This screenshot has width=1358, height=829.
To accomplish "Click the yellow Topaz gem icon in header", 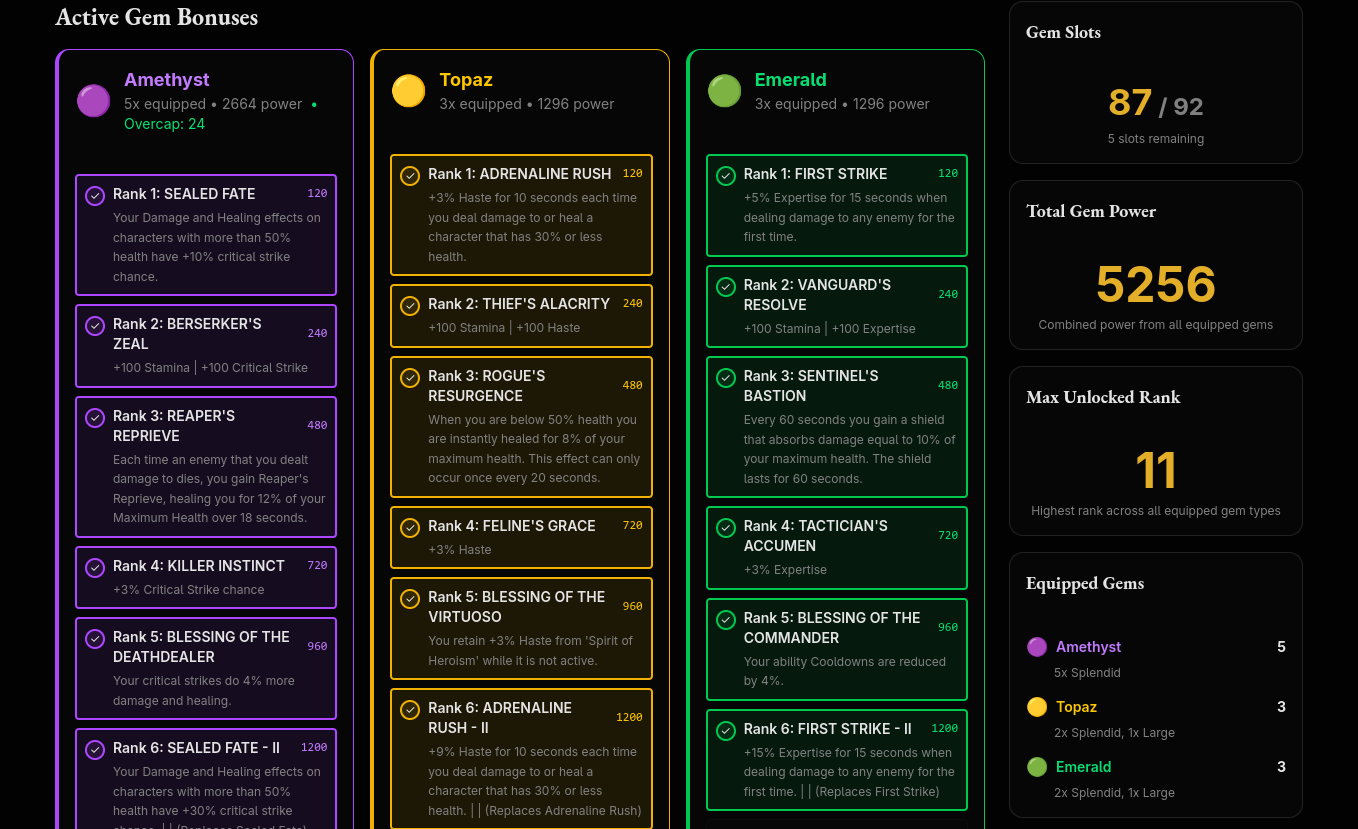I will [408, 91].
